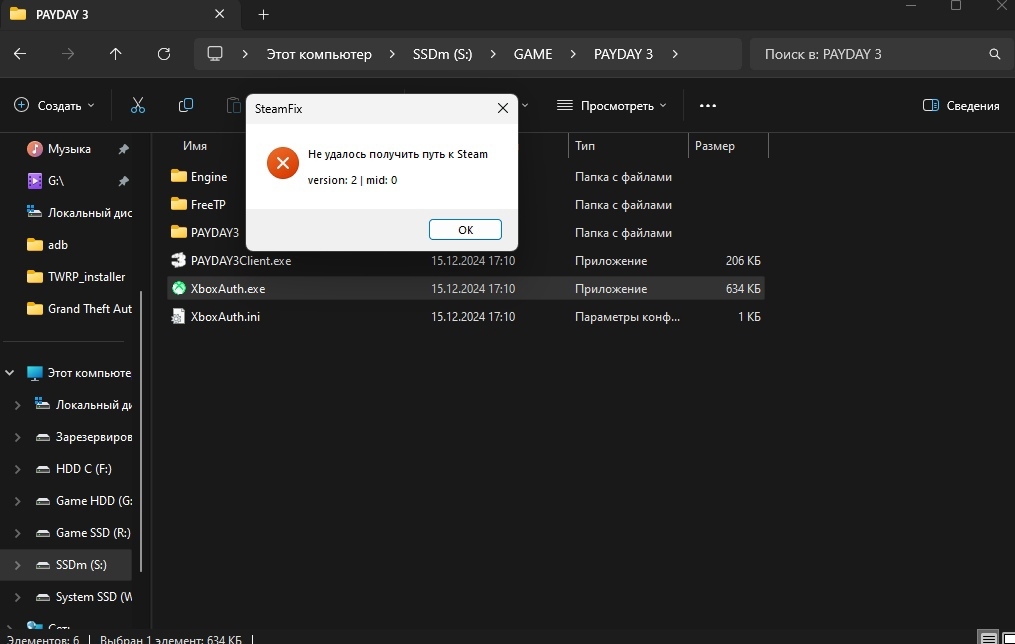Expand the SSDm (S:) tree node

[x=17, y=565]
